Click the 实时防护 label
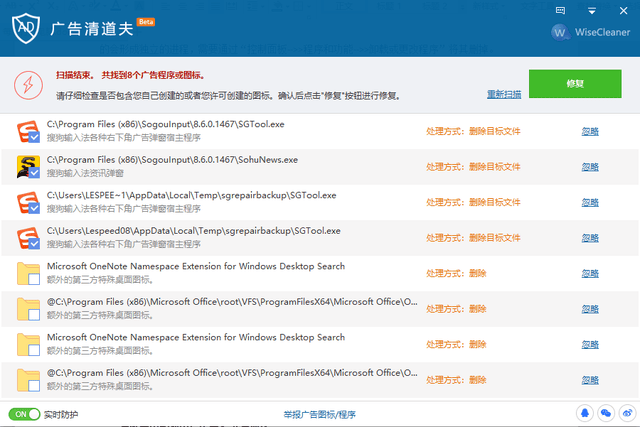 point(61,415)
